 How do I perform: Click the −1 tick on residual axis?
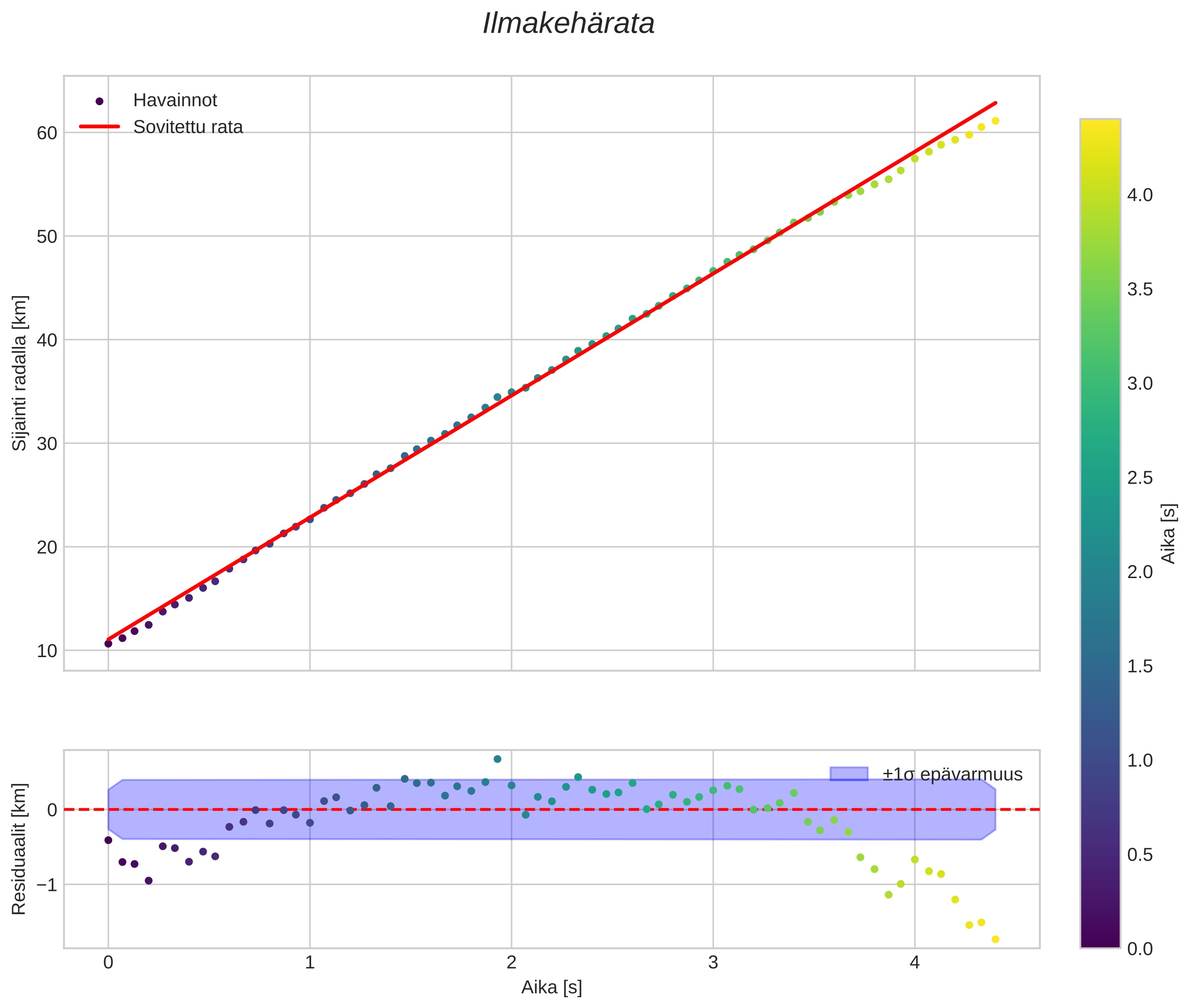pyautogui.click(x=46, y=885)
